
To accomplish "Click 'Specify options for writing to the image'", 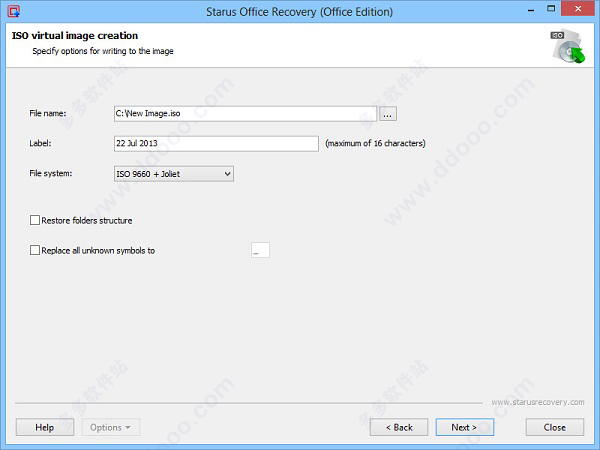I will 103,51.
